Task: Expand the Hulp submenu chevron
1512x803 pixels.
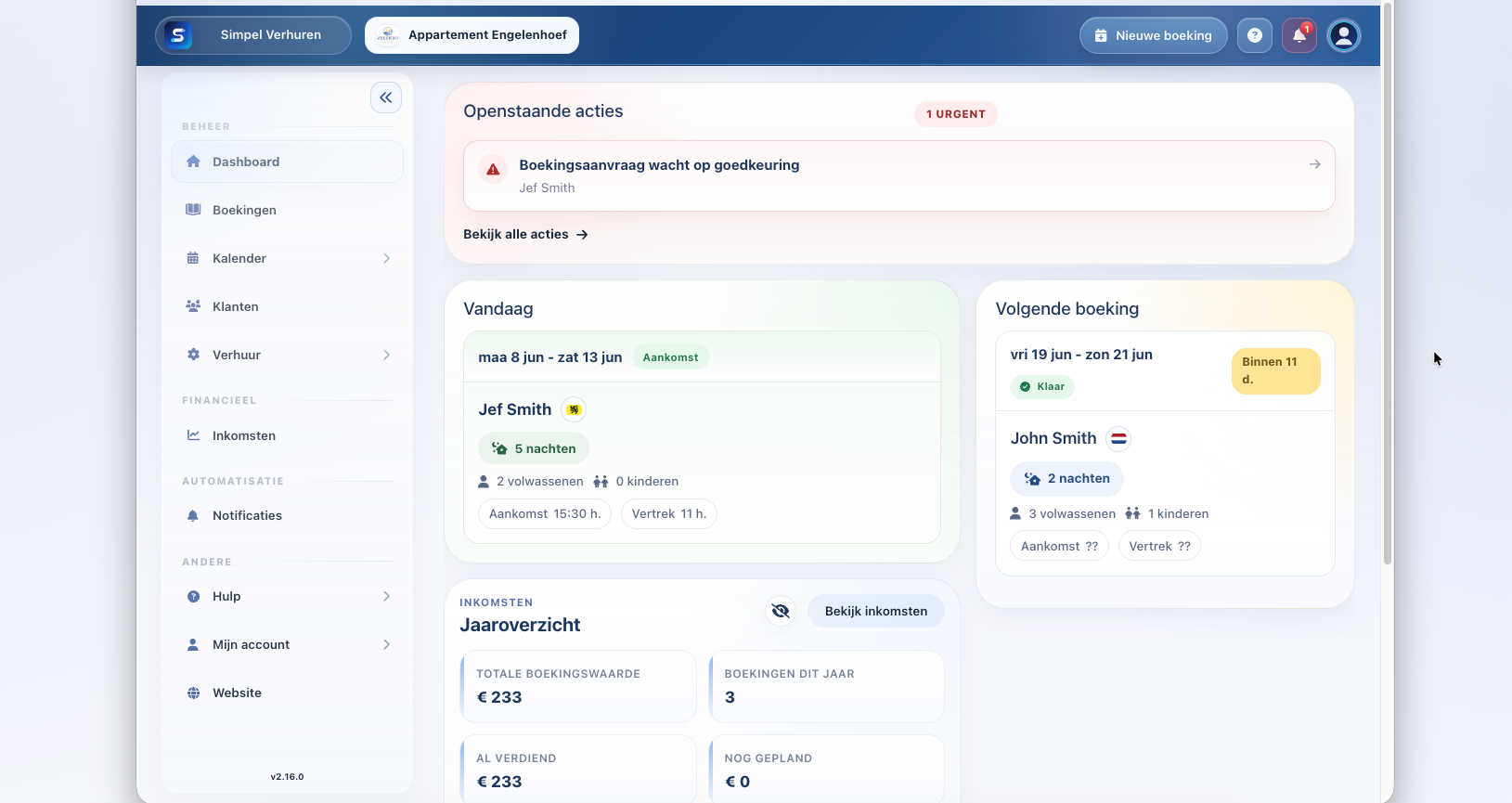Action: point(387,596)
